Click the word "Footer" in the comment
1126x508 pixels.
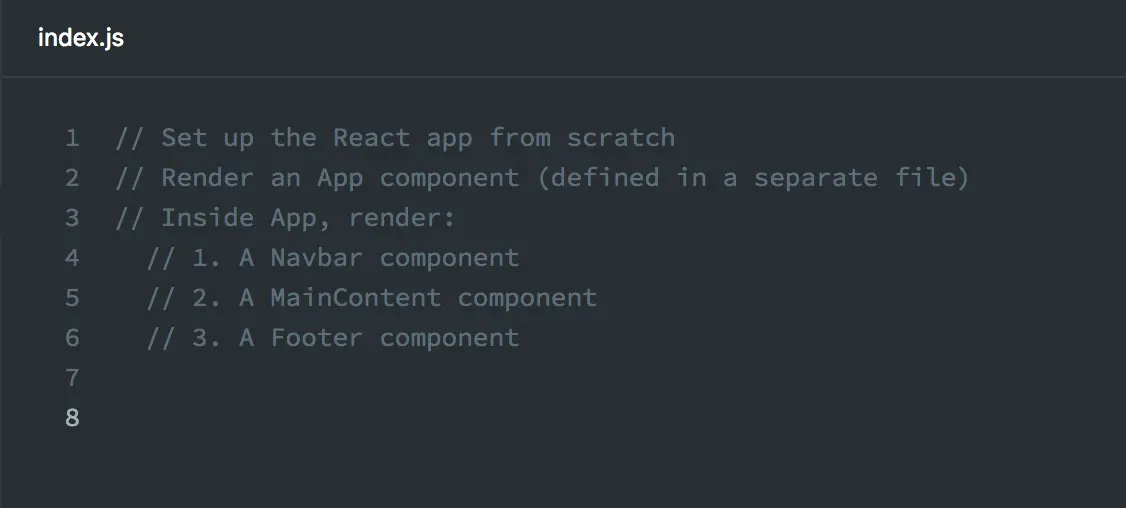(x=317, y=338)
